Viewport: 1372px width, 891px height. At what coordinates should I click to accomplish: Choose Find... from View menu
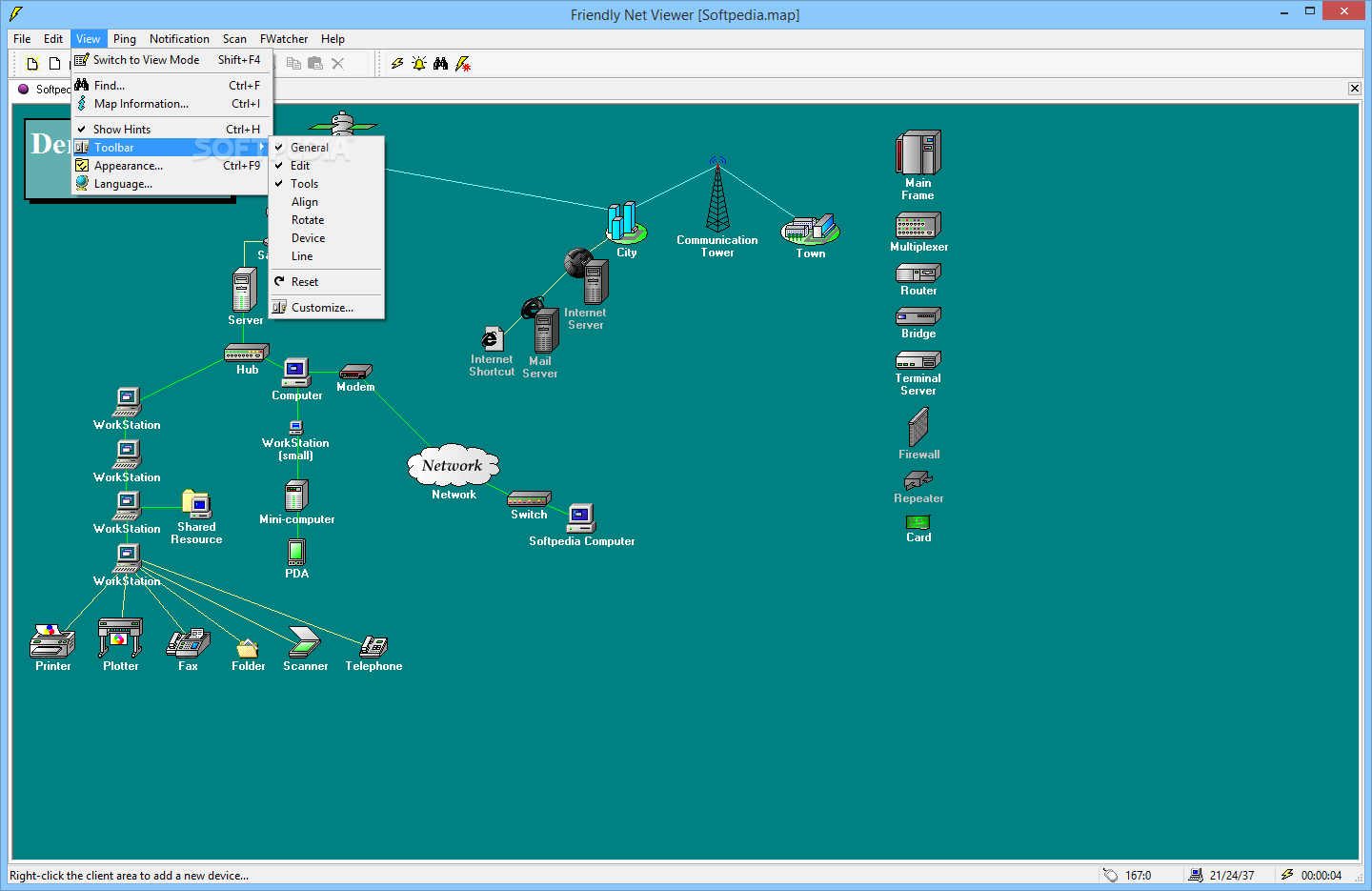pos(171,86)
